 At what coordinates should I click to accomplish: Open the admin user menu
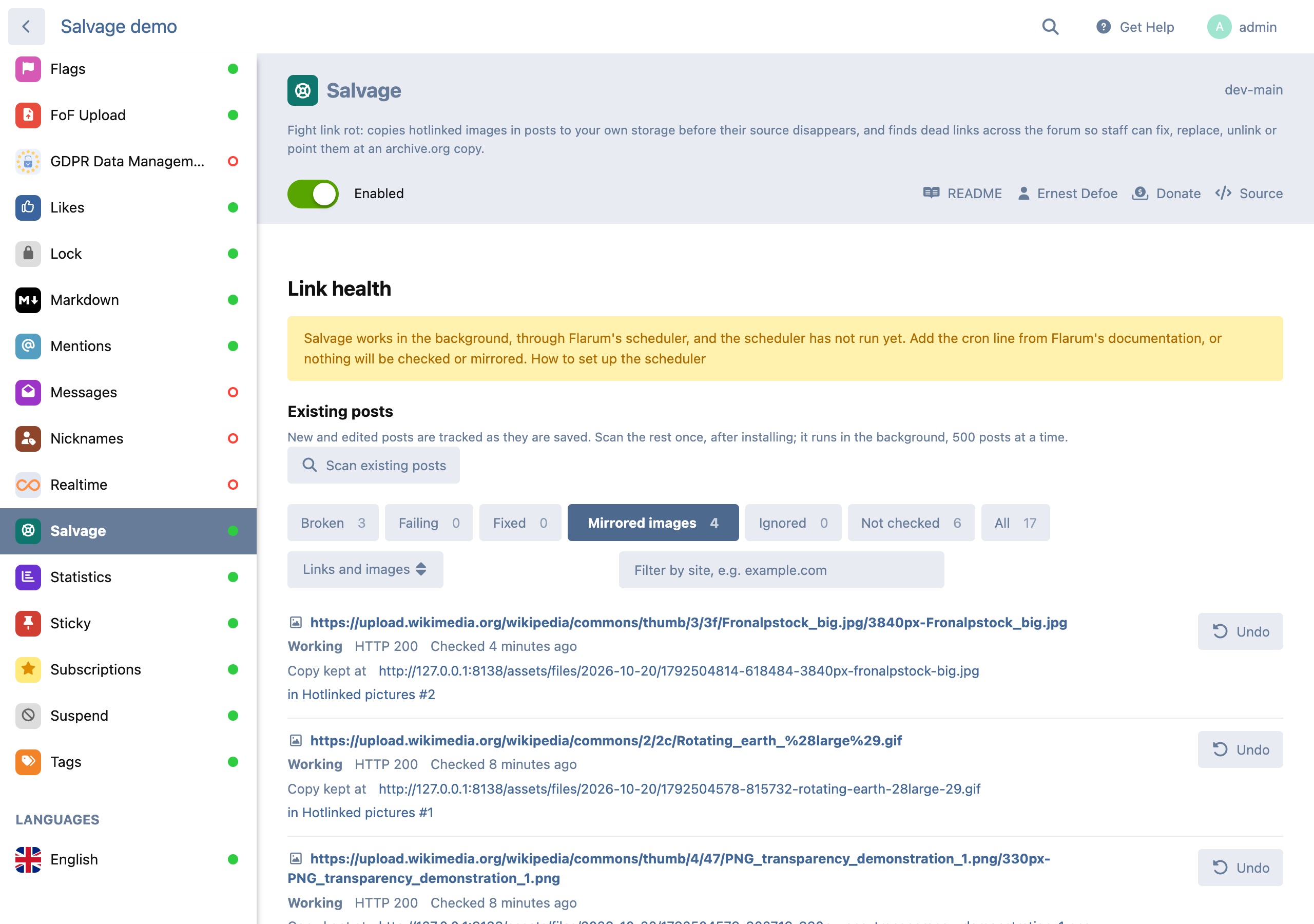click(x=1242, y=27)
